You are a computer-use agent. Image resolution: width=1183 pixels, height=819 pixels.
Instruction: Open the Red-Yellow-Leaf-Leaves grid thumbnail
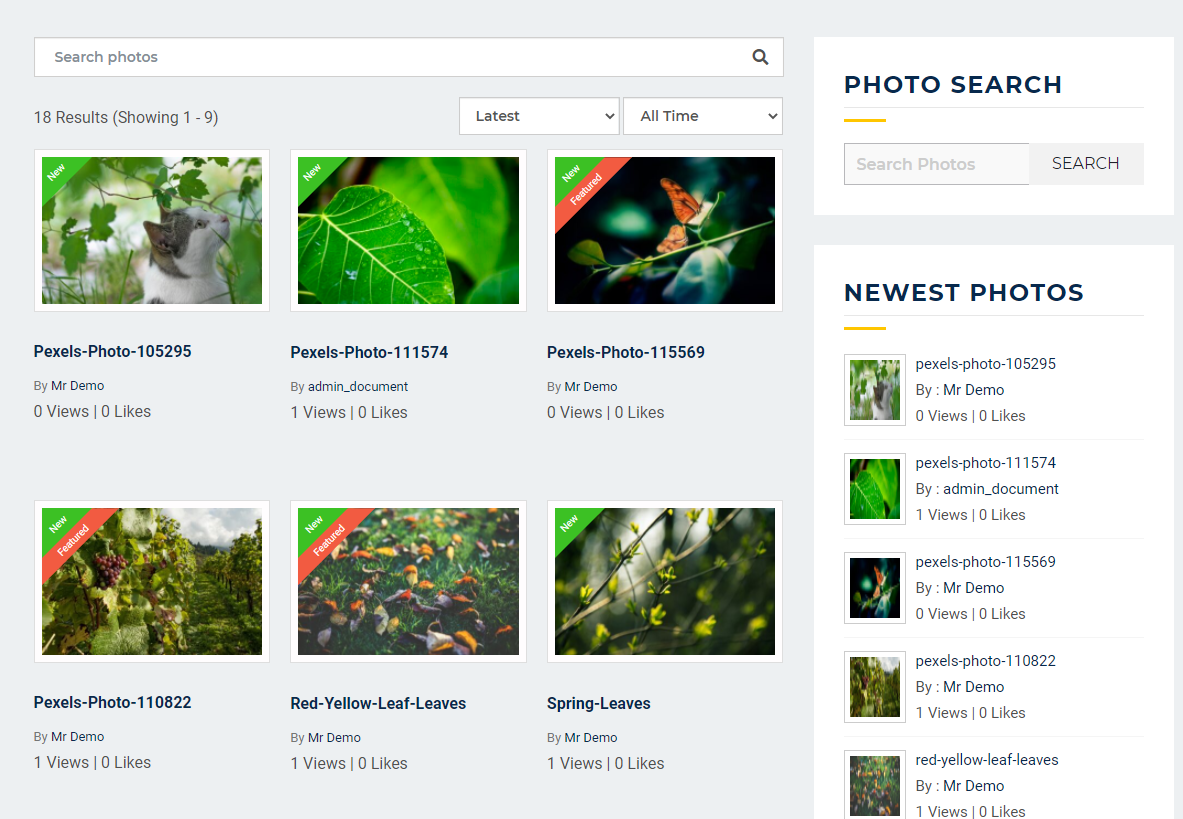click(x=408, y=581)
